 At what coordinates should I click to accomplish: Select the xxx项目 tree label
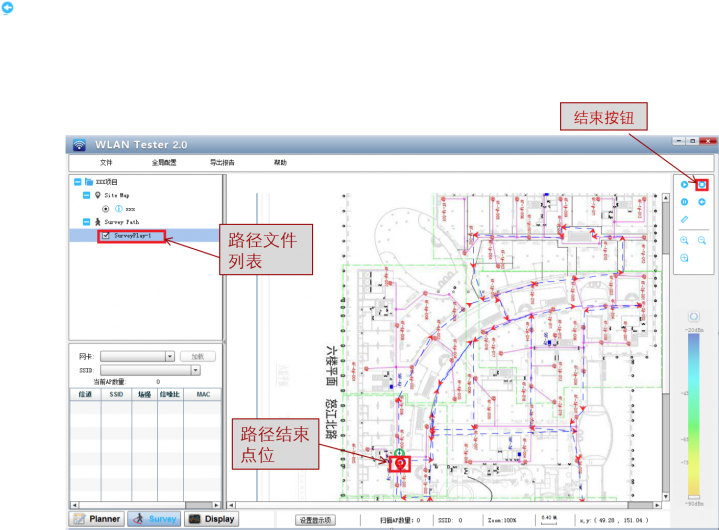[106, 182]
